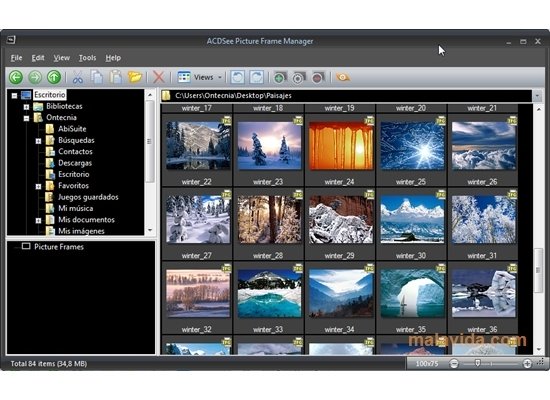
Task: Collapse the Ontecnia node
Action: [x=26, y=118]
